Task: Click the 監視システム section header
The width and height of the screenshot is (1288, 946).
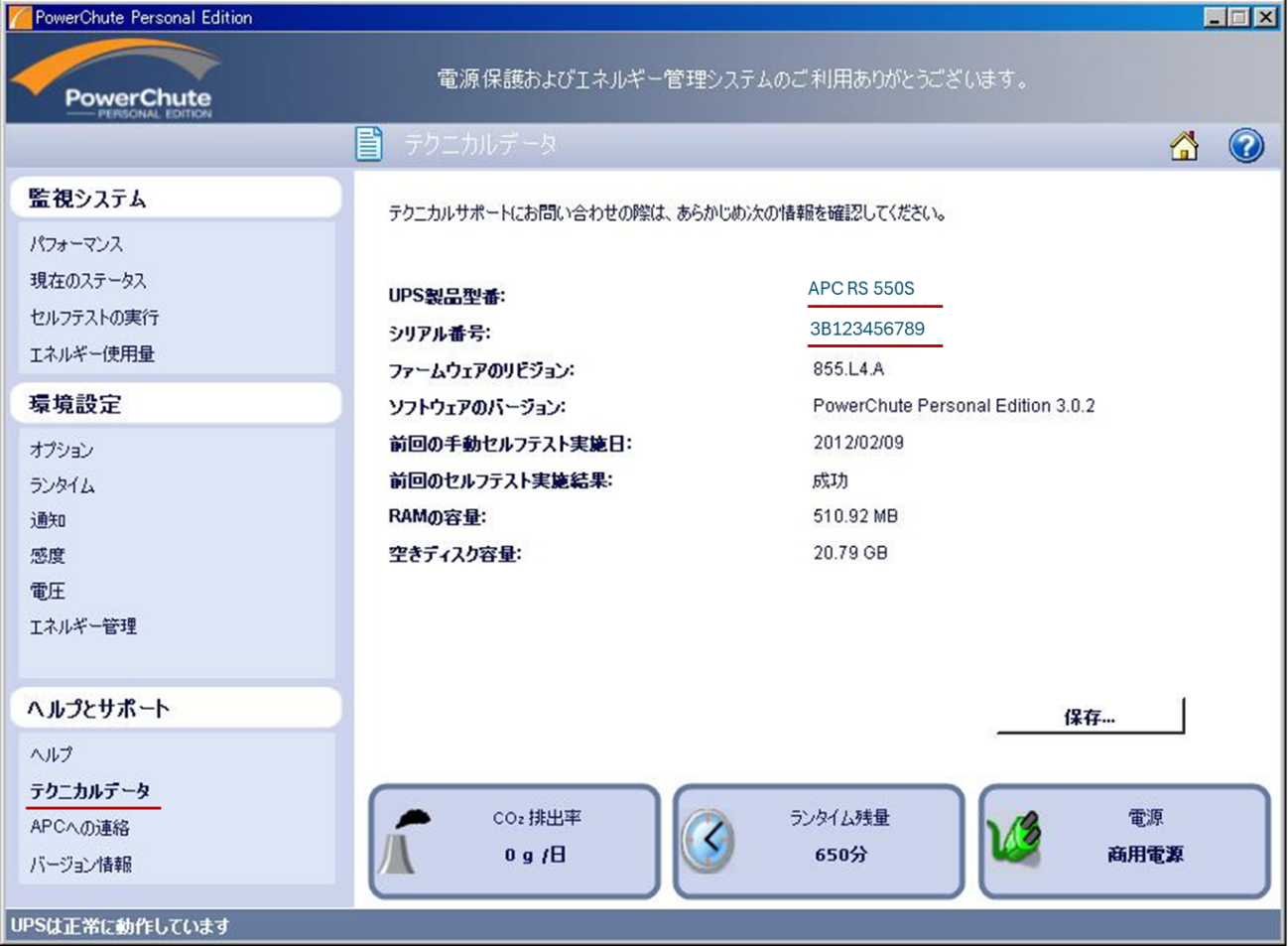Action: click(176, 199)
